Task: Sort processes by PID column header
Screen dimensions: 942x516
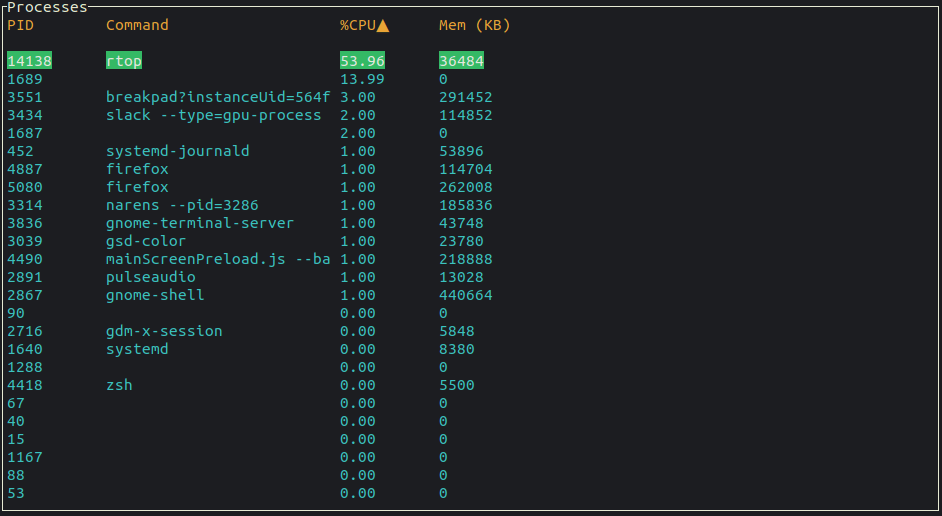Action: pos(20,25)
